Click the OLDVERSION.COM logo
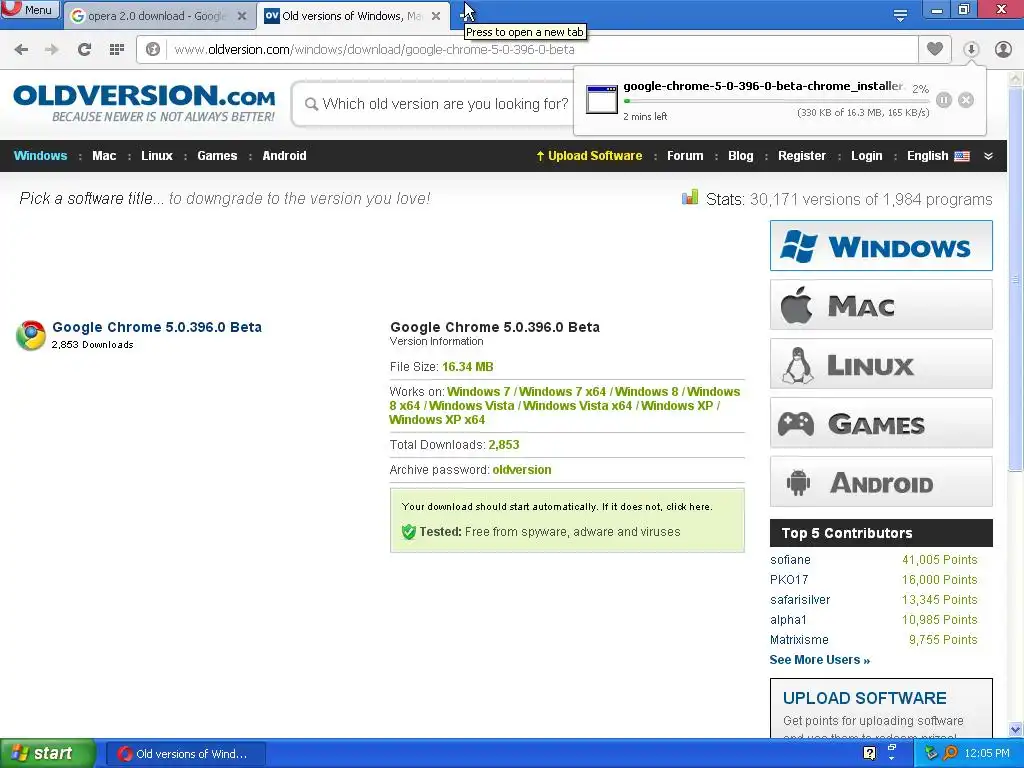Viewport: 1024px width, 768px height. 144,103
